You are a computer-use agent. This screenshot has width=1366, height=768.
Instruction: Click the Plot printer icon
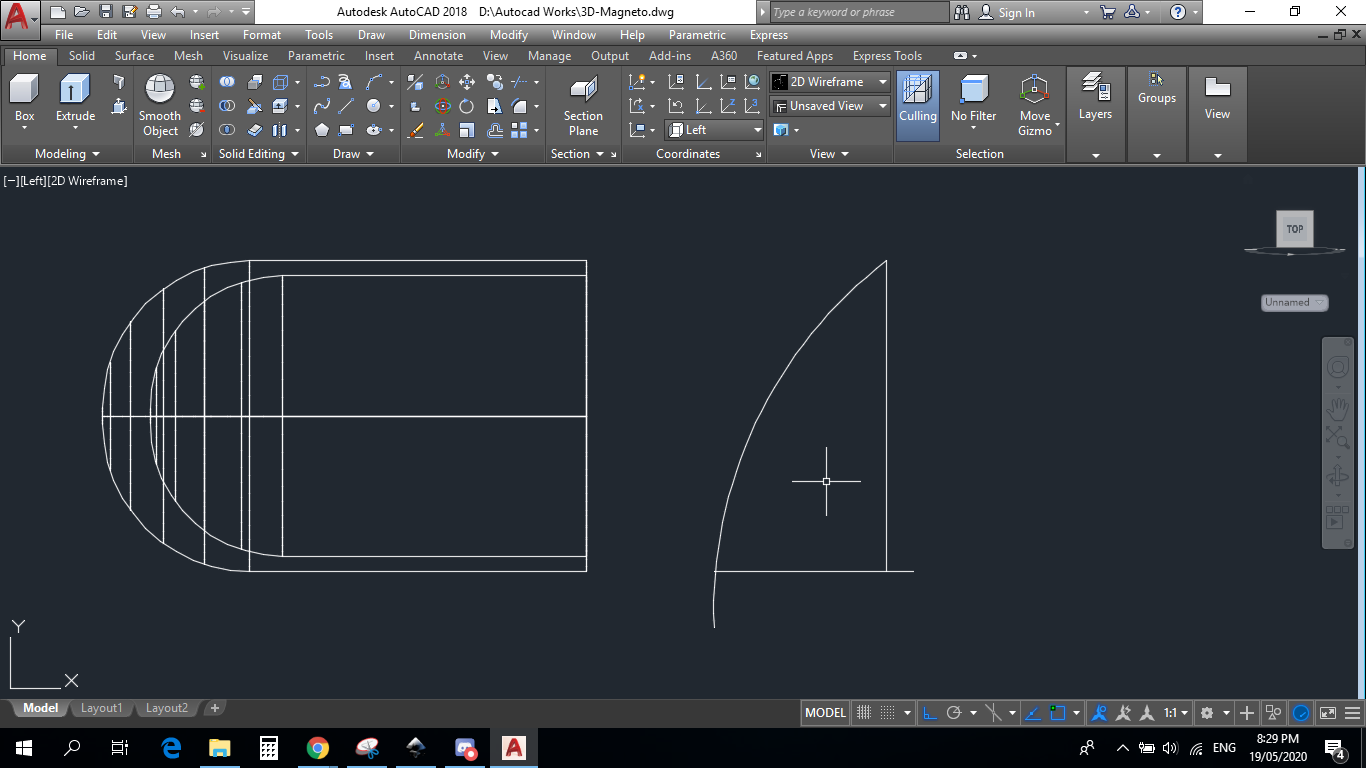pos(153,12)
